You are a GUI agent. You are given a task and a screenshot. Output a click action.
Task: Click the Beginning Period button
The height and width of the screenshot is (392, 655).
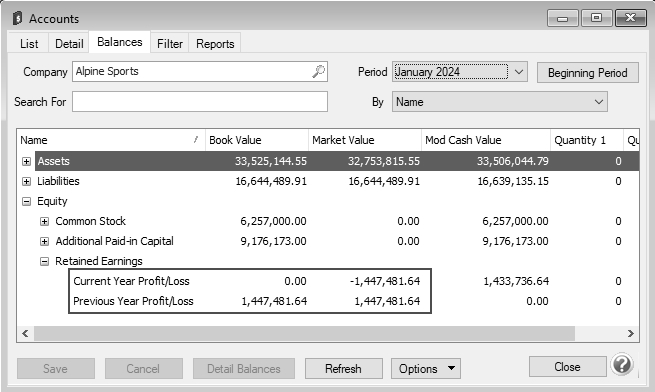(x=587, y=73)
